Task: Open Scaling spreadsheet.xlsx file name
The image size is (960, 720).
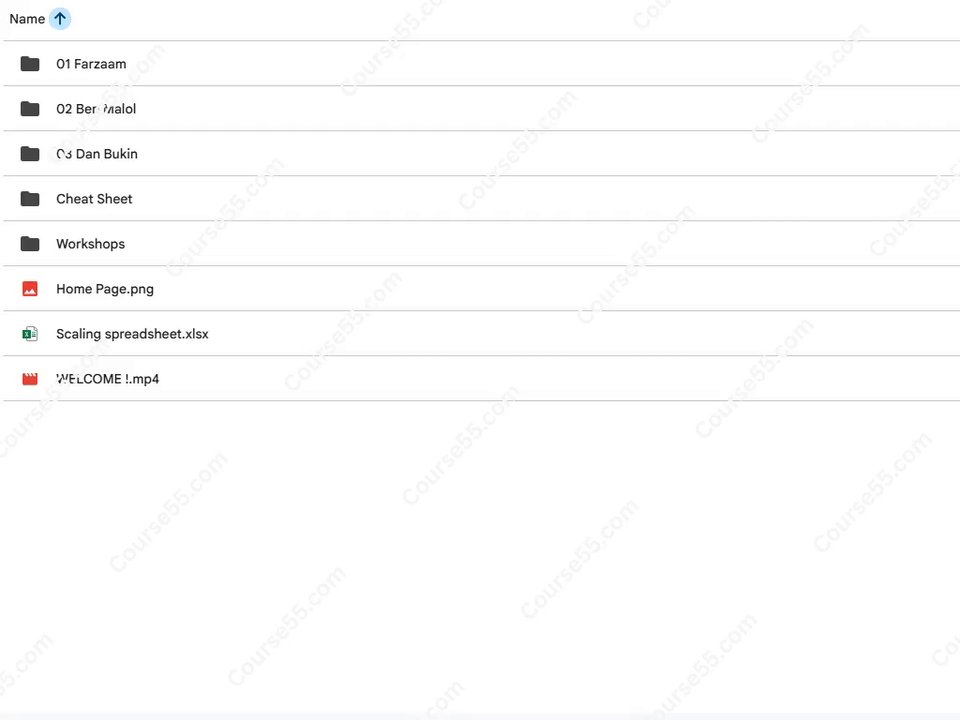Action: [132, 334]
